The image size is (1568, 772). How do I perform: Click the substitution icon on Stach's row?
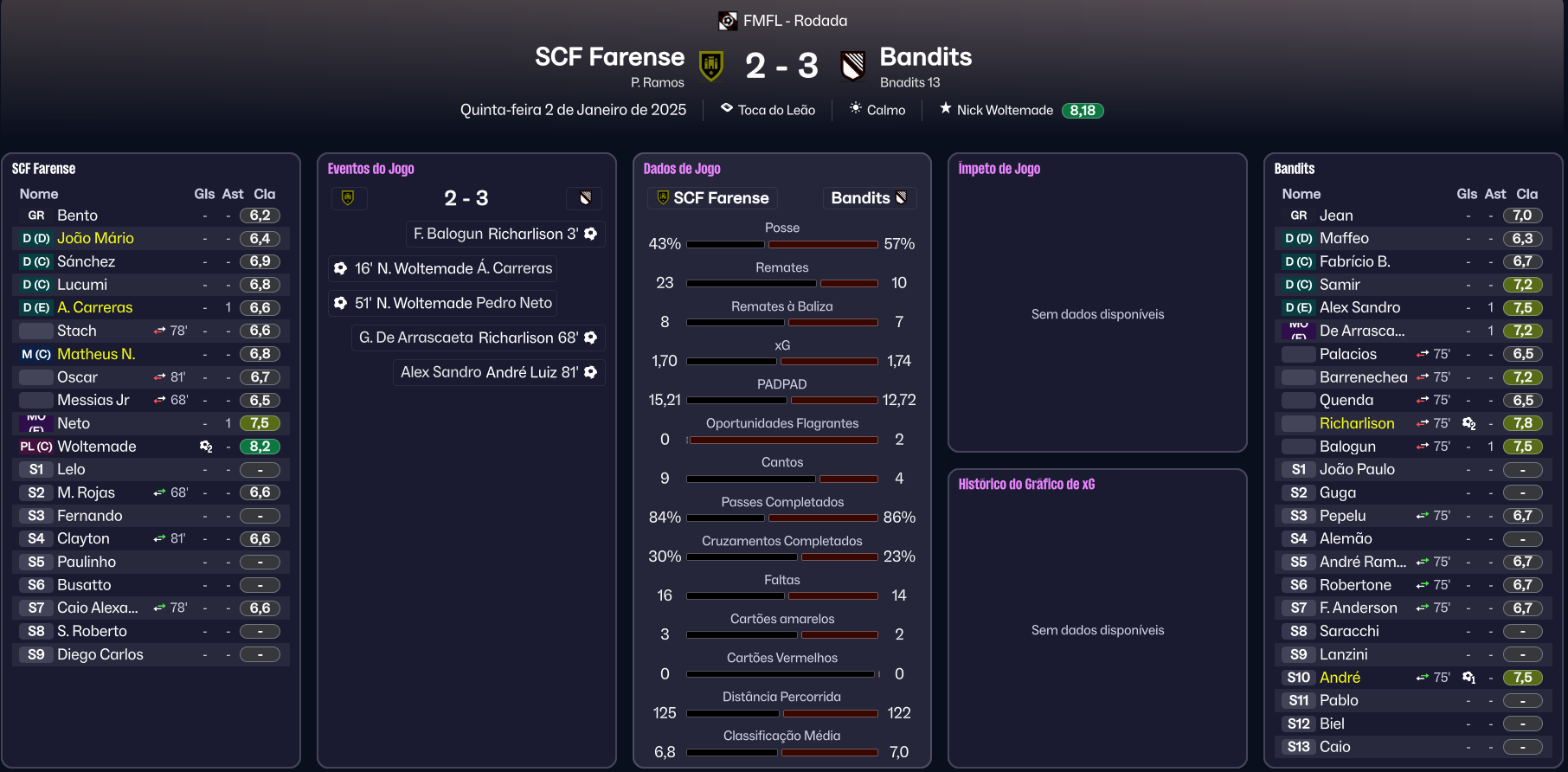pos(160,331)
